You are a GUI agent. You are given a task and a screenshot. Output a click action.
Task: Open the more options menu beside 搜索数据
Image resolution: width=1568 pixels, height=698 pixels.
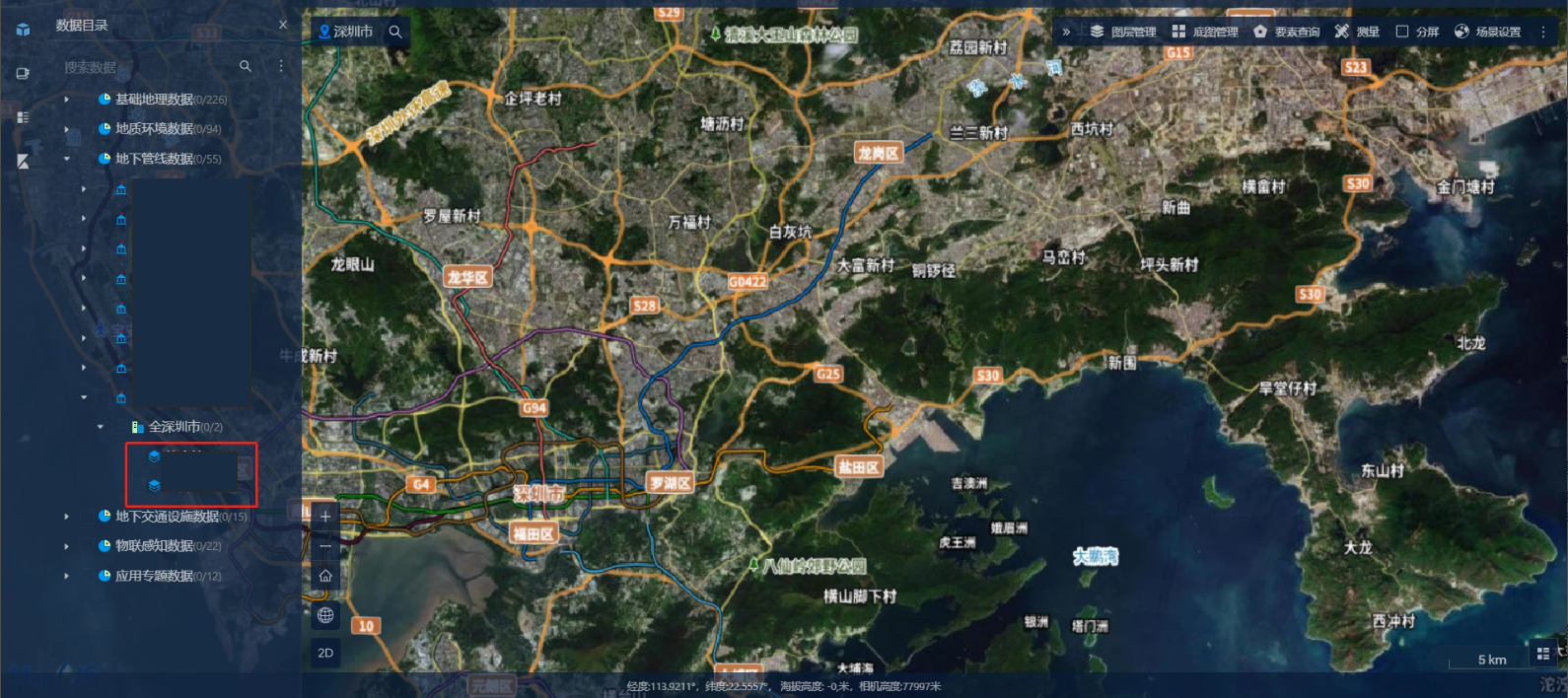tap(281, 66)
